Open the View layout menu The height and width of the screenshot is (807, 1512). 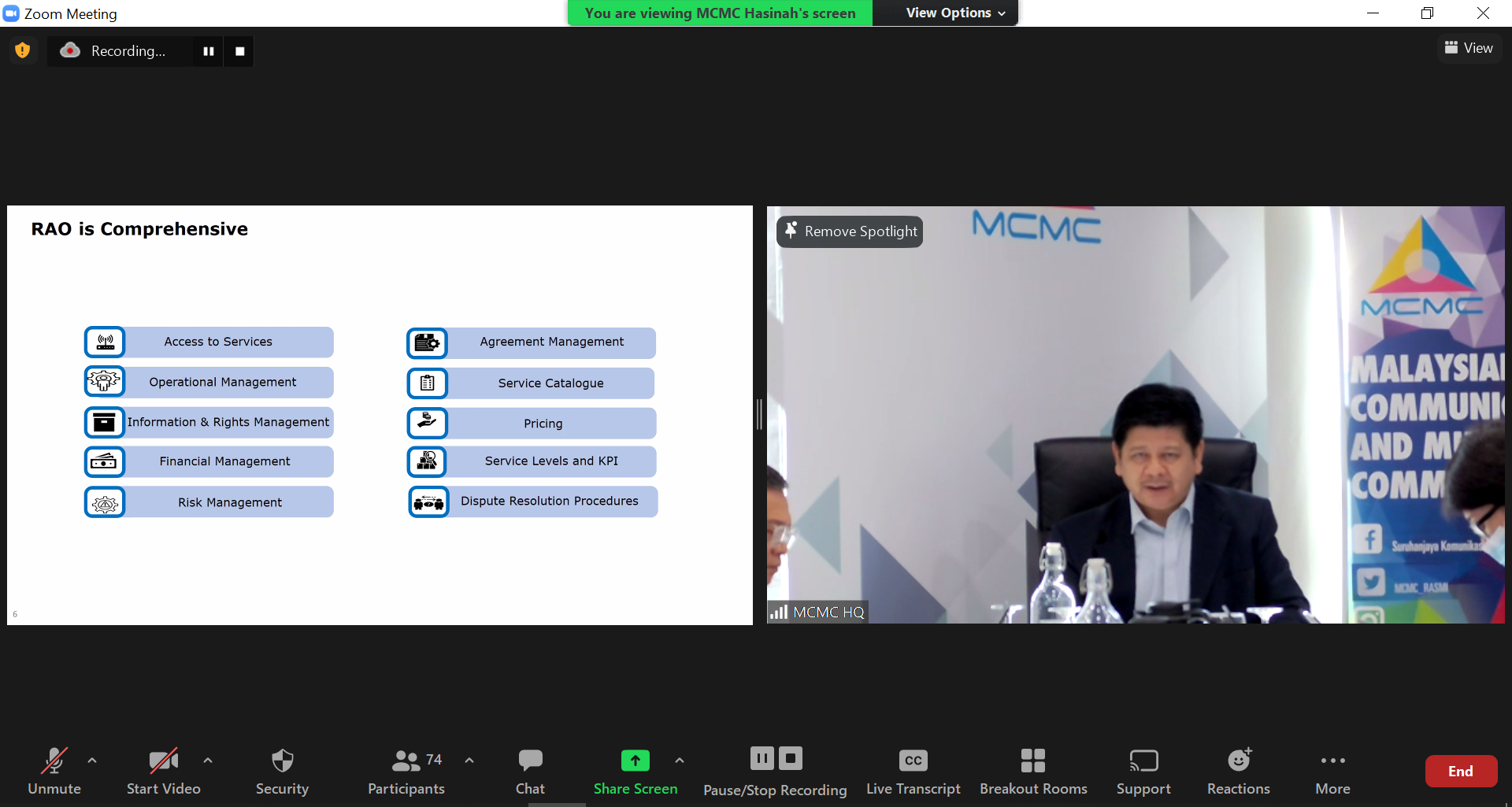point(1469,48)
